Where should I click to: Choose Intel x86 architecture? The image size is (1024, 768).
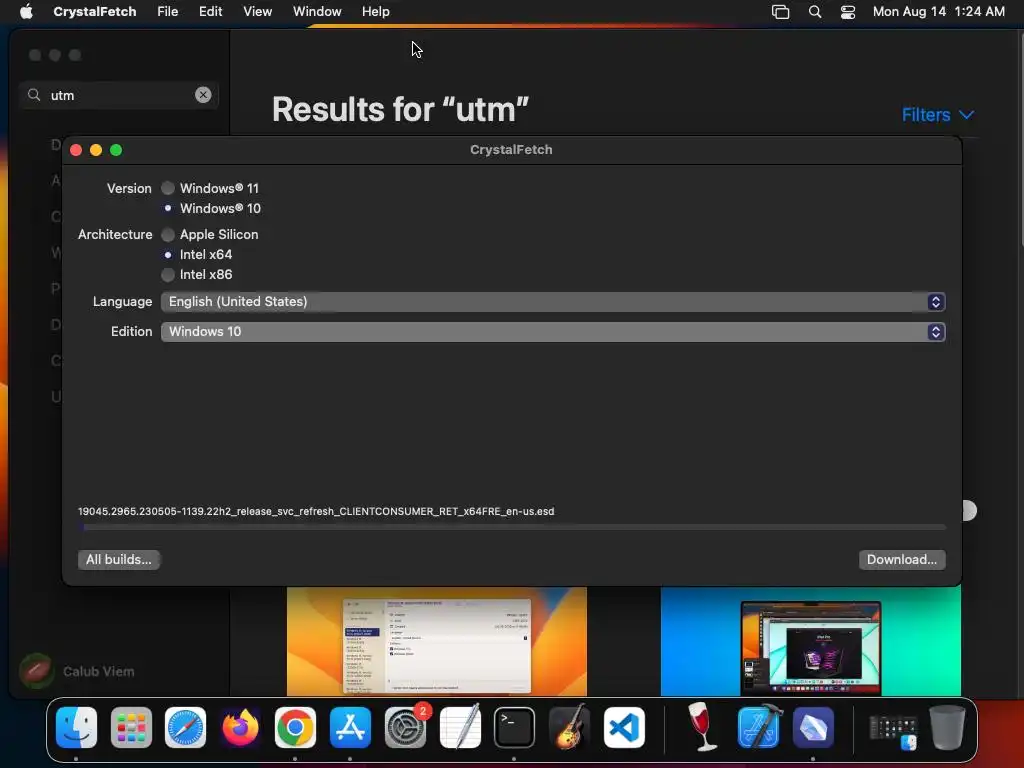click(x=168, y=274)
